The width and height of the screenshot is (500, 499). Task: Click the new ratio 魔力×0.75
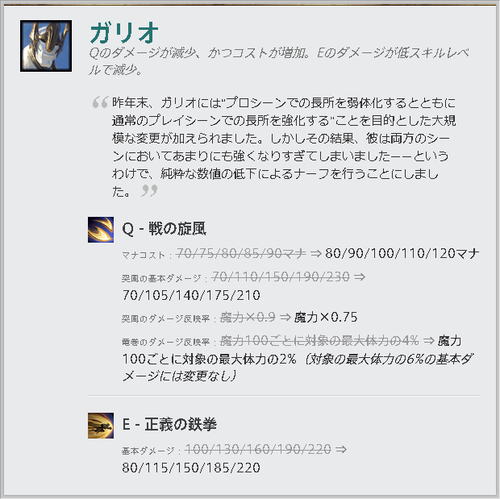pyautogui.click(x=326, y=317)
